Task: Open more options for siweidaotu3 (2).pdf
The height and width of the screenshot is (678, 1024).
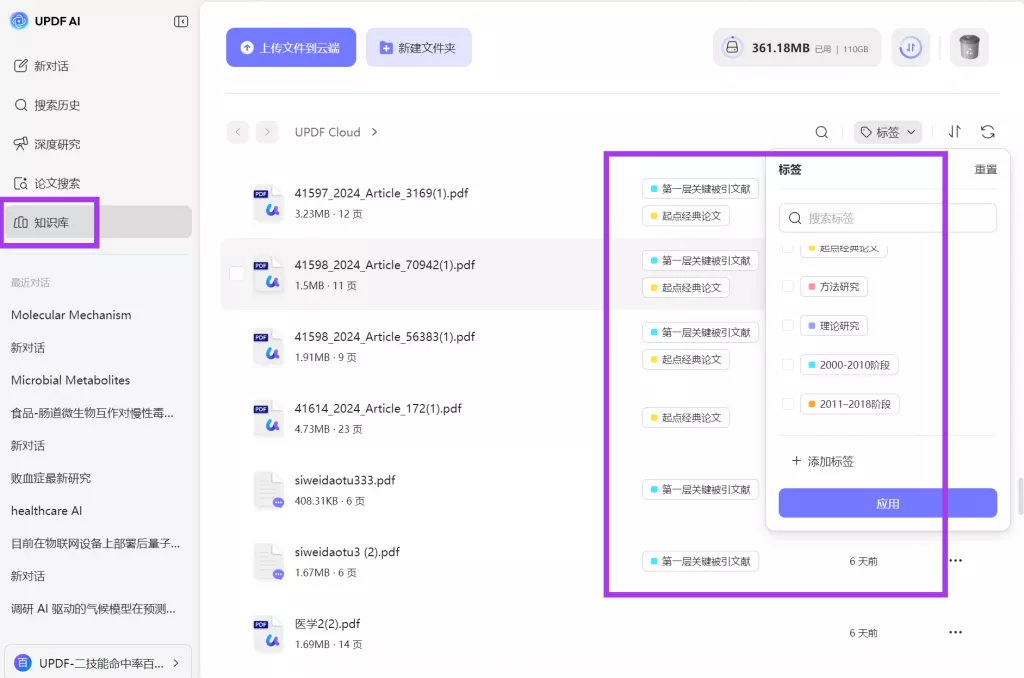Action: (955, 561)
